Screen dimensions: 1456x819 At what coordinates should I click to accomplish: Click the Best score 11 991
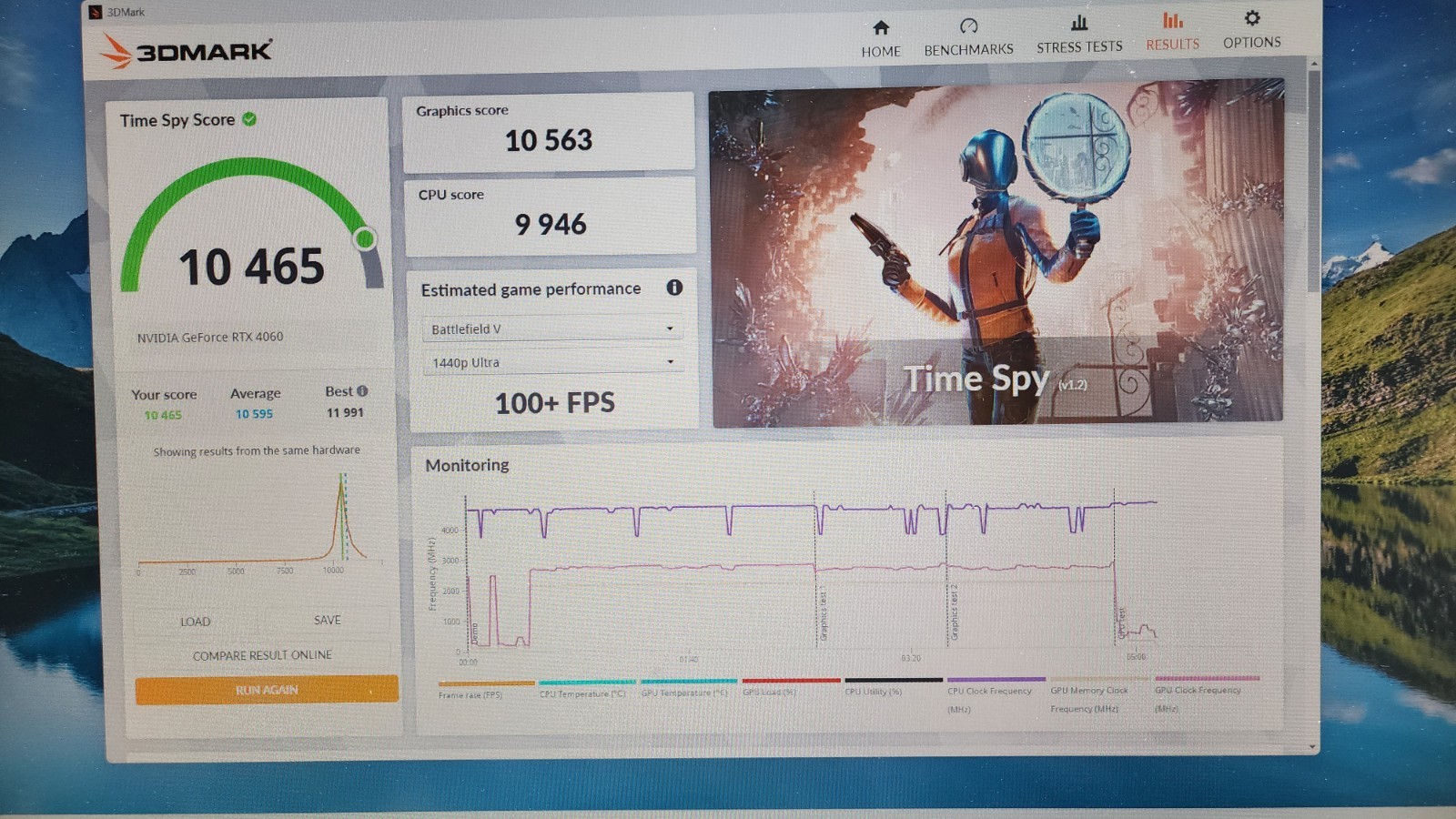(x=345, y=412)
